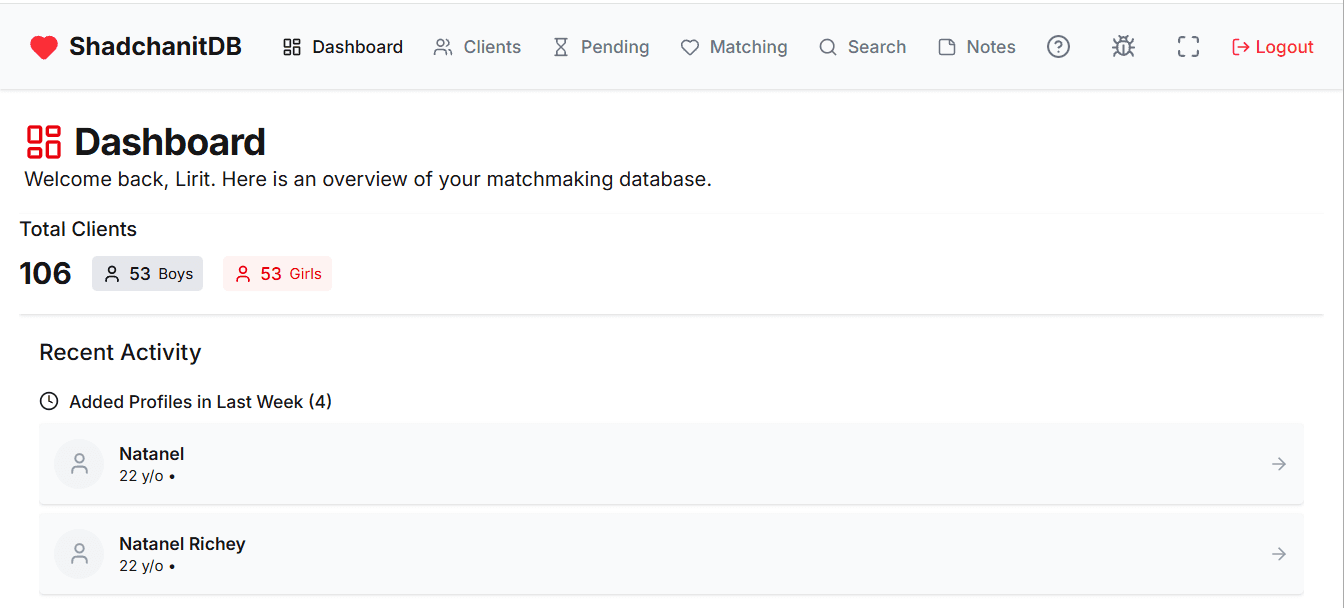
Task: Click the grid icon beside the Dashboard heading
Action: click(x=44, y=141)
